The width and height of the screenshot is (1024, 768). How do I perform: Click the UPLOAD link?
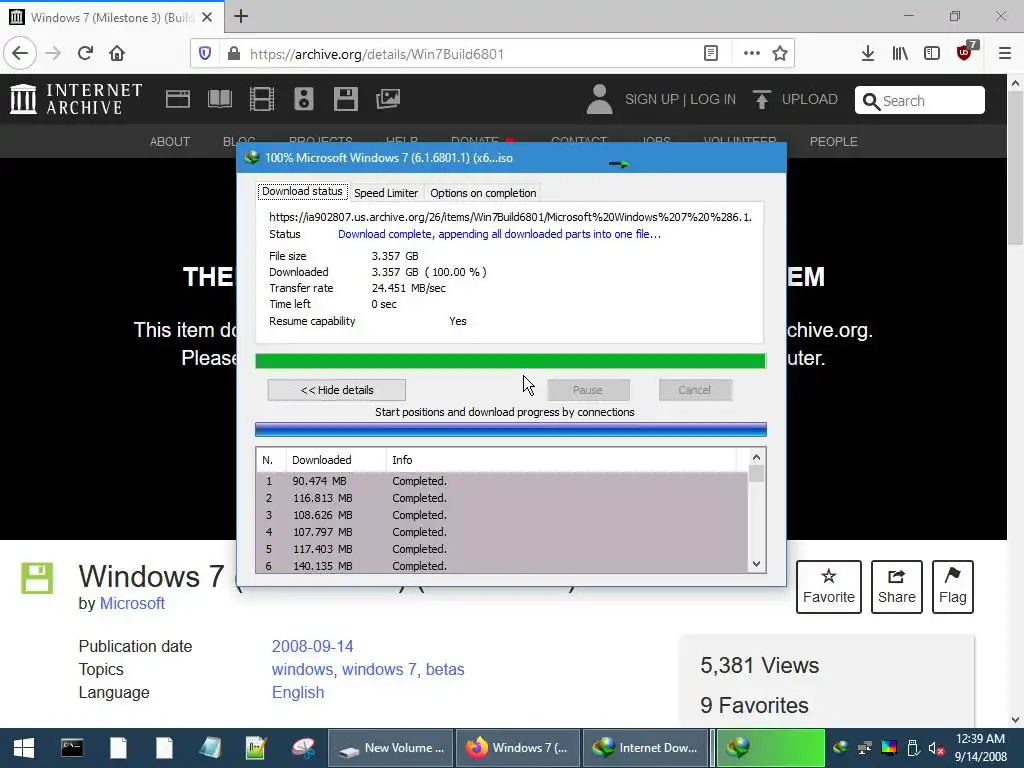(795, 99)
